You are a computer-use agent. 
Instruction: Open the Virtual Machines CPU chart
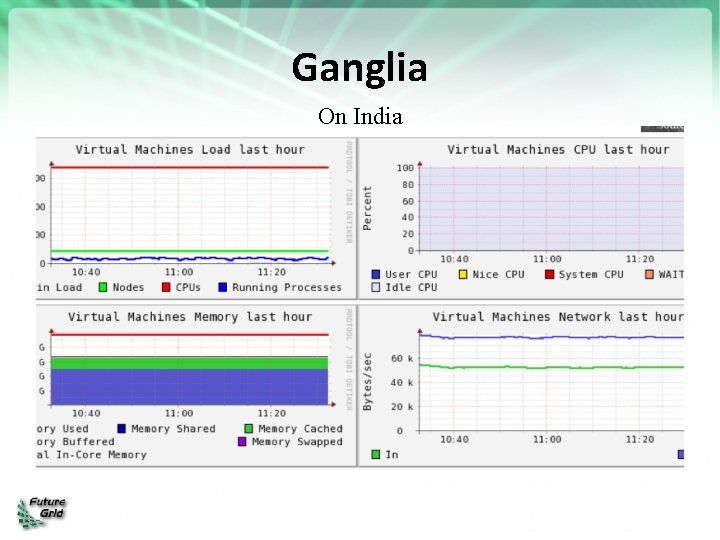[x=521, y=218]
